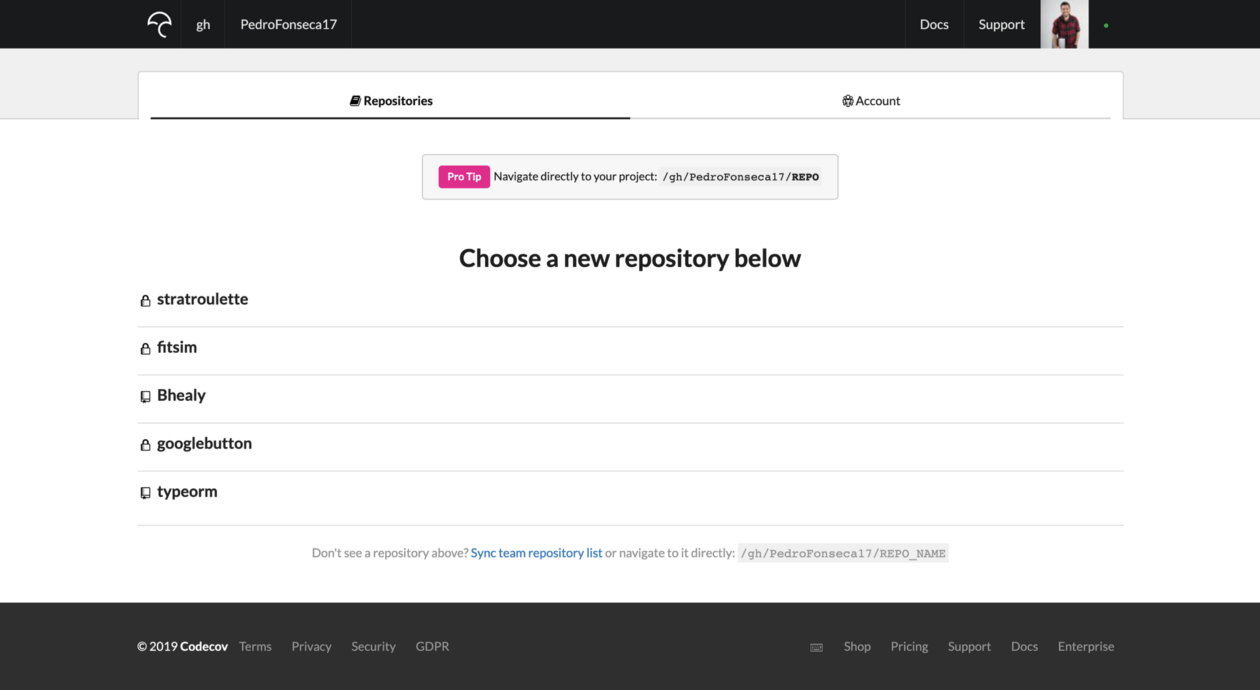Open the user avatar menu
This screenshot has height=690, width=1260.
(x=1065, y=24)
